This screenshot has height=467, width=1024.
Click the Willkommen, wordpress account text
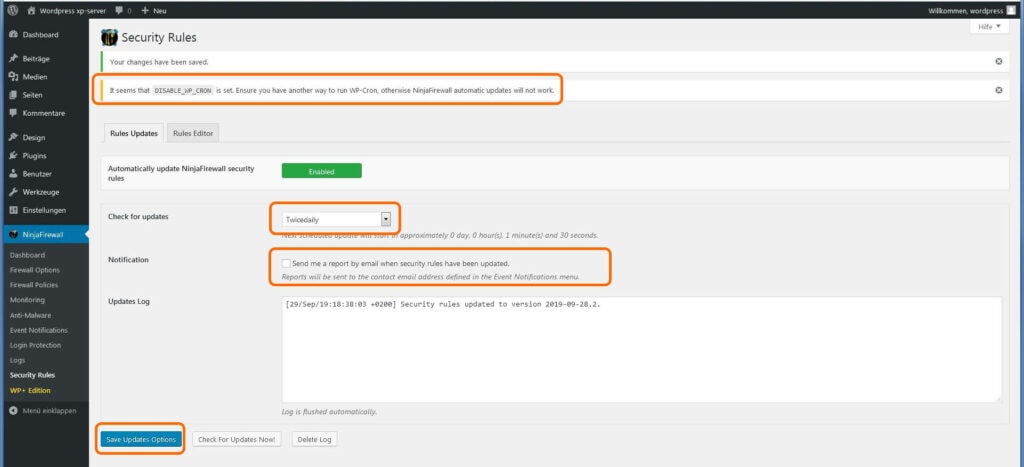click(x=965, y=11)
